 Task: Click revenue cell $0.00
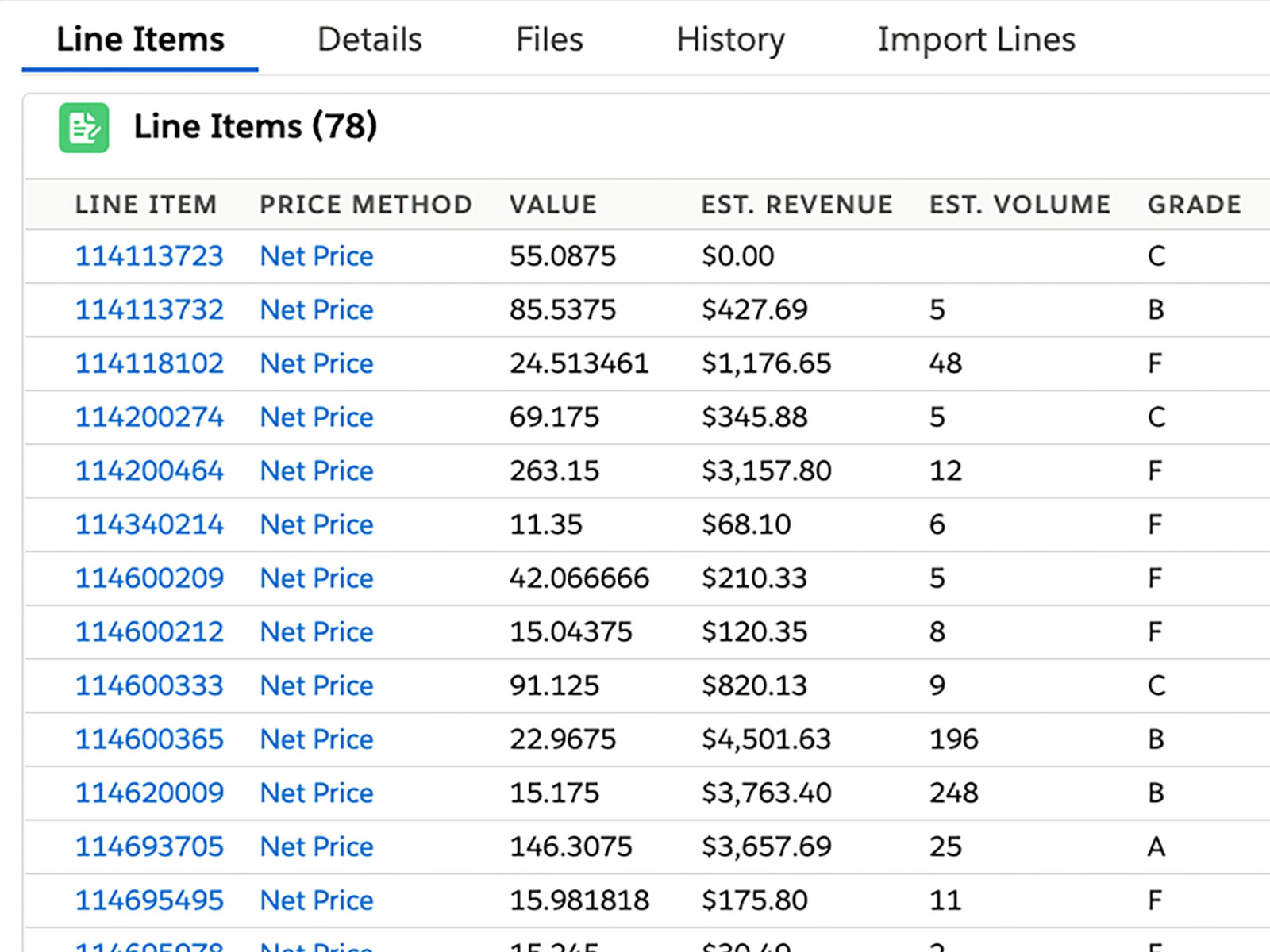[738, 256]
